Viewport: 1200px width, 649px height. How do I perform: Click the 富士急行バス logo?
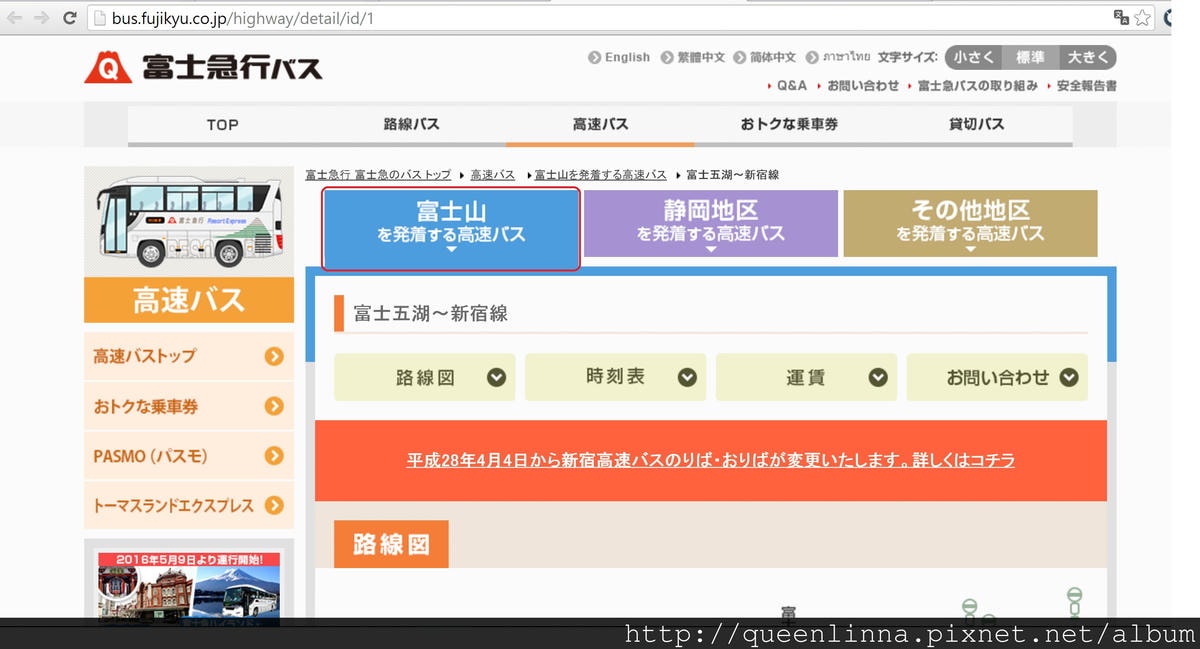point(200,65)
